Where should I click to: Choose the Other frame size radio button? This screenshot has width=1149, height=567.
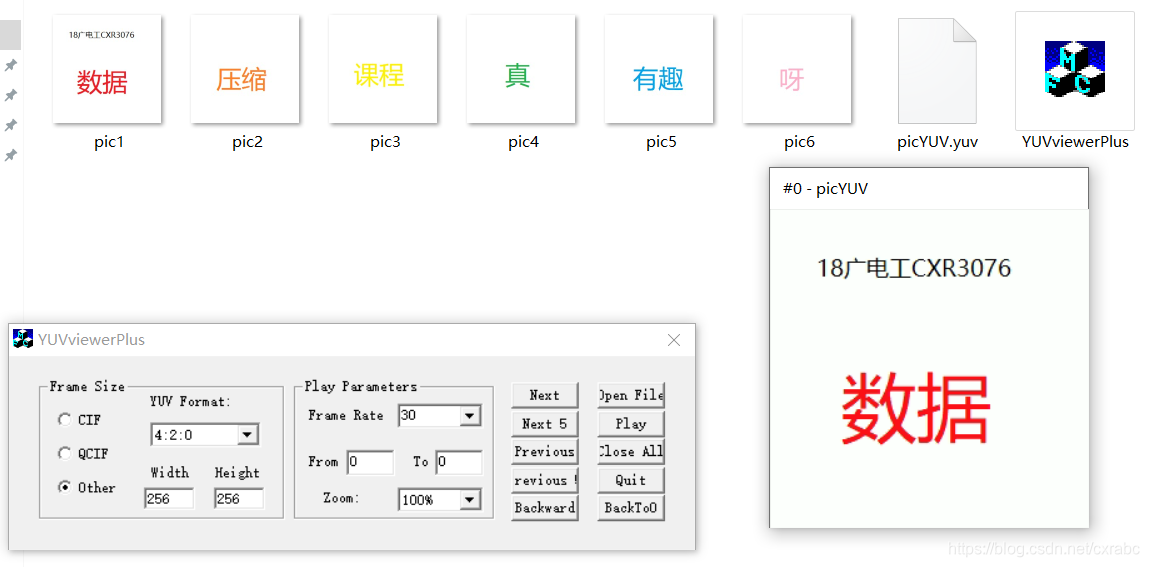[64, 486]
